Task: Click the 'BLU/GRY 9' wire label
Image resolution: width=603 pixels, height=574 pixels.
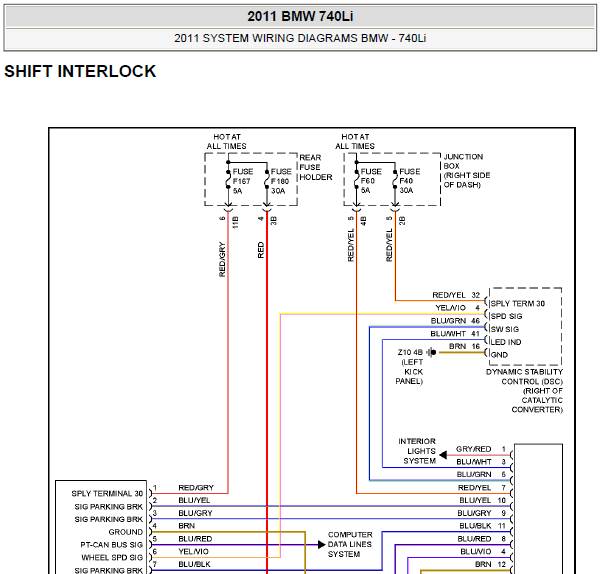Action: (481, 513)
